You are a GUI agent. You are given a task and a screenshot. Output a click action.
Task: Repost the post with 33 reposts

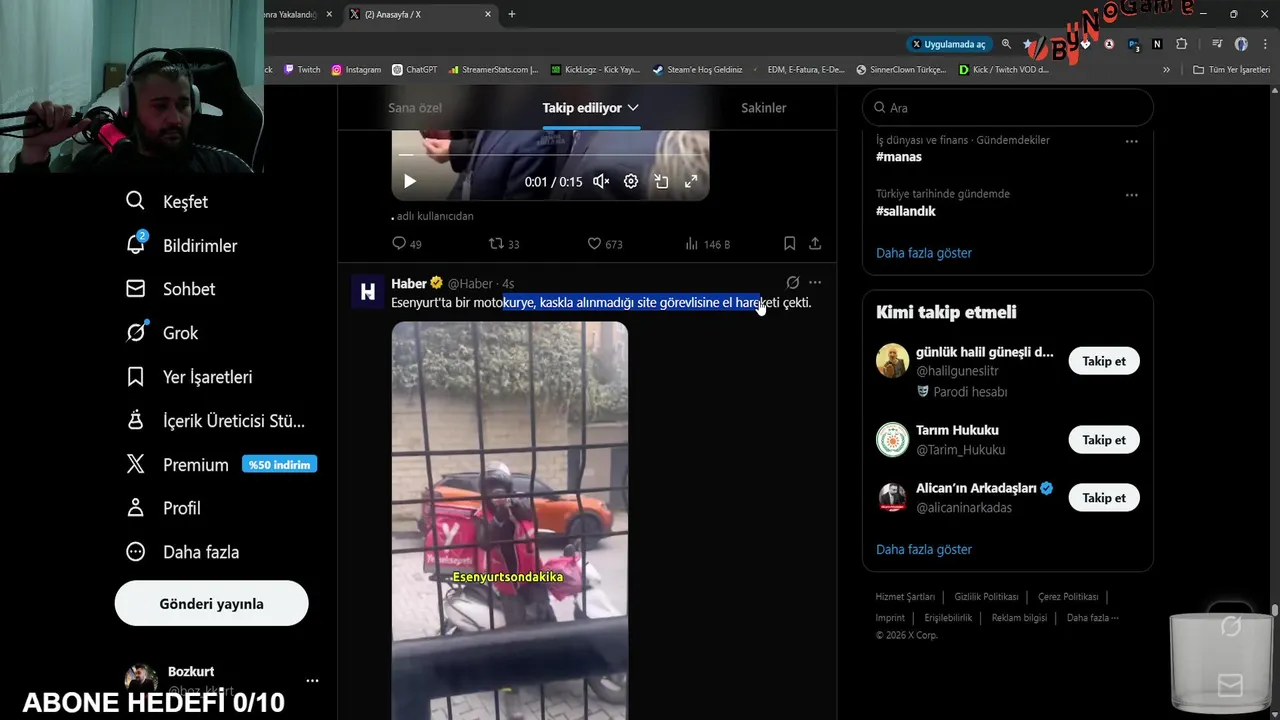[504, 244]
